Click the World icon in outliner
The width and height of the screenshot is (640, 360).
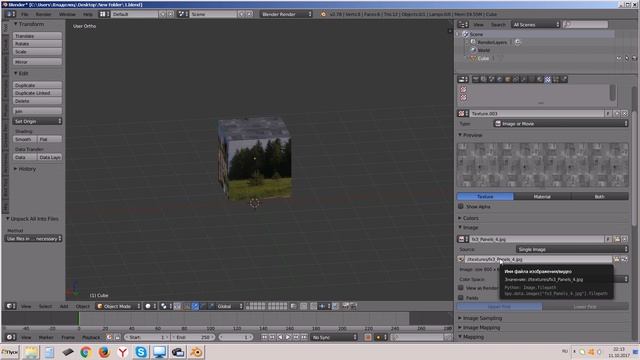click(473, 50)
